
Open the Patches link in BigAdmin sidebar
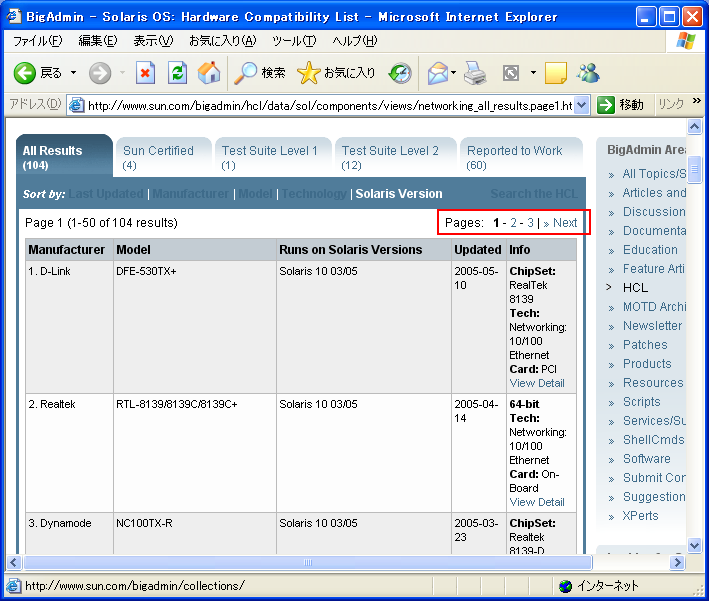[x=645, y=345]
